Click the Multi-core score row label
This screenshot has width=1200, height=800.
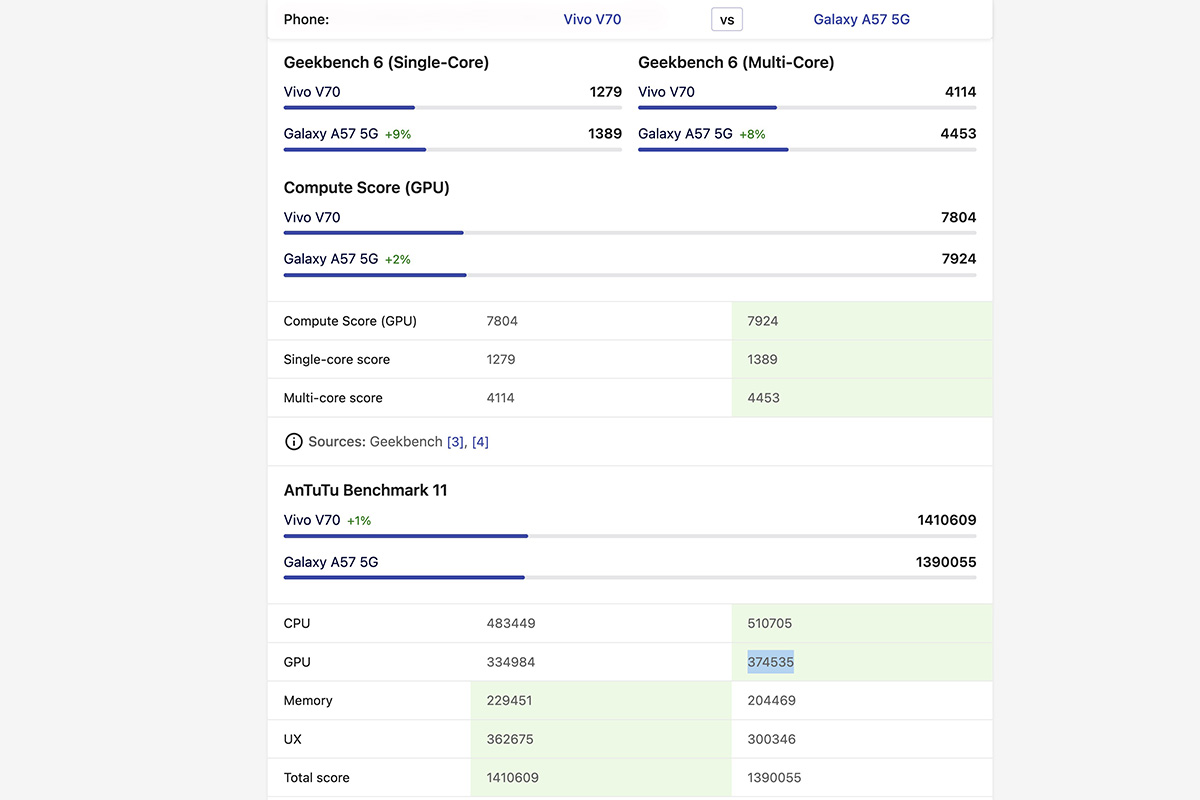click(333, 397)
